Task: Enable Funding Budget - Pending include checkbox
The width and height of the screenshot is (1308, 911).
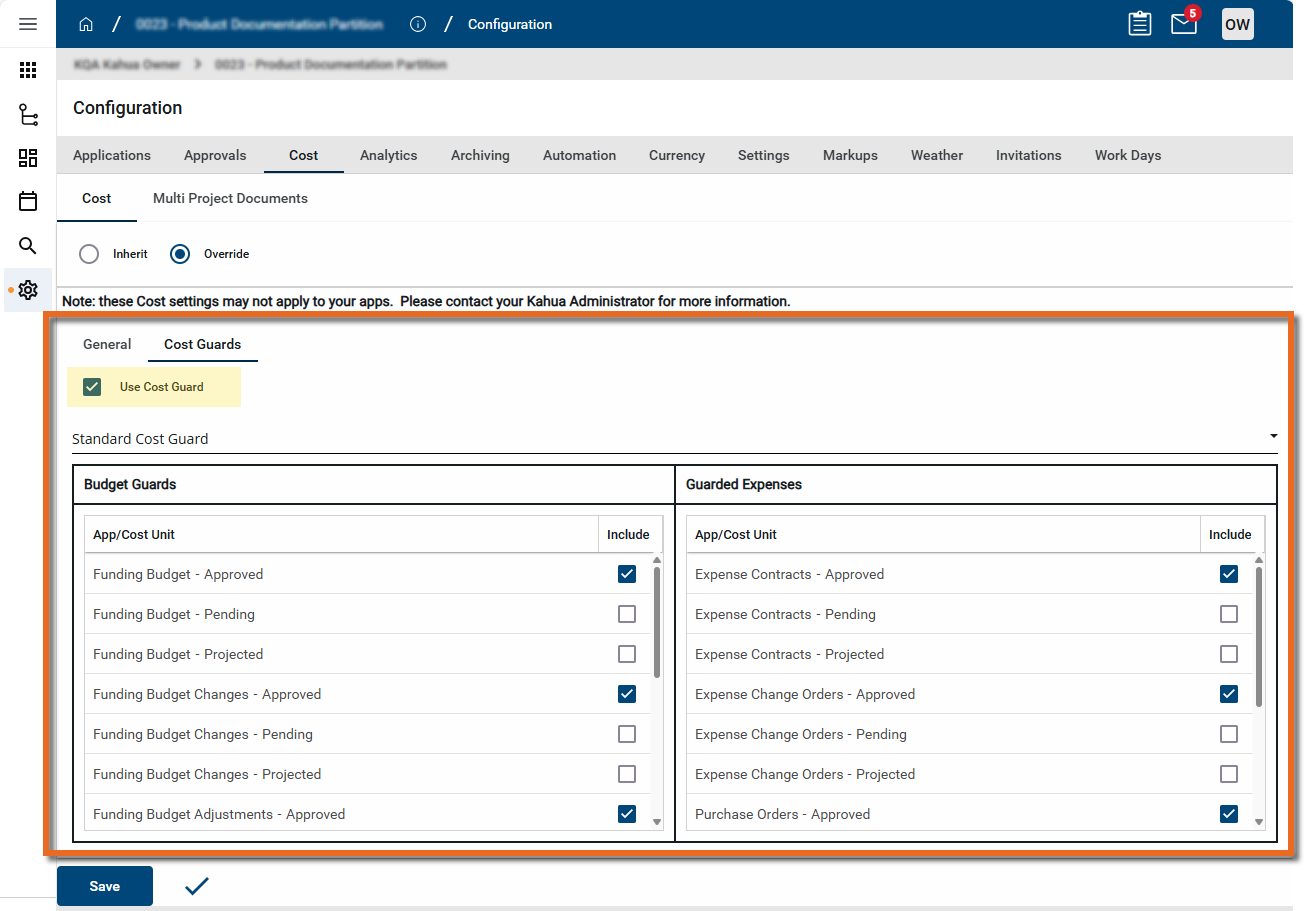Action: click(627, 614)
